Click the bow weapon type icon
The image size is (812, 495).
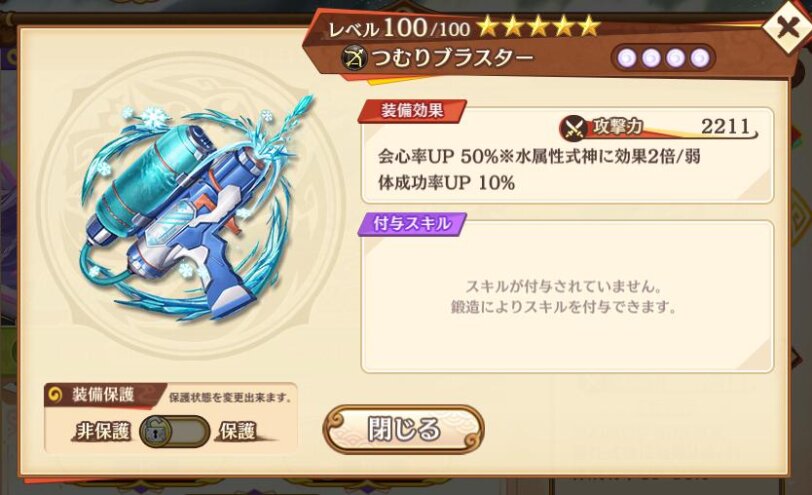[354, 58]
